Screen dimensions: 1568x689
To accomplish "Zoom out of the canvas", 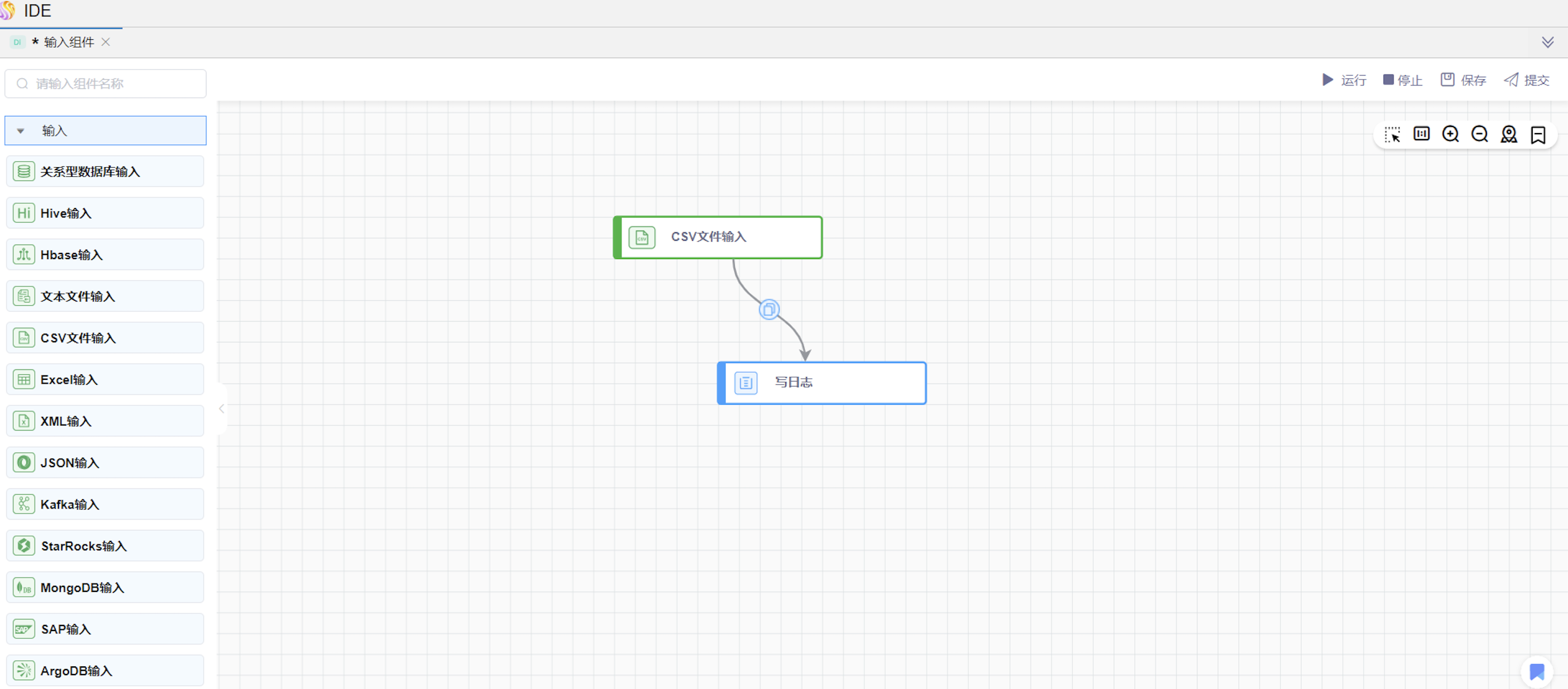I will 1480,134.
